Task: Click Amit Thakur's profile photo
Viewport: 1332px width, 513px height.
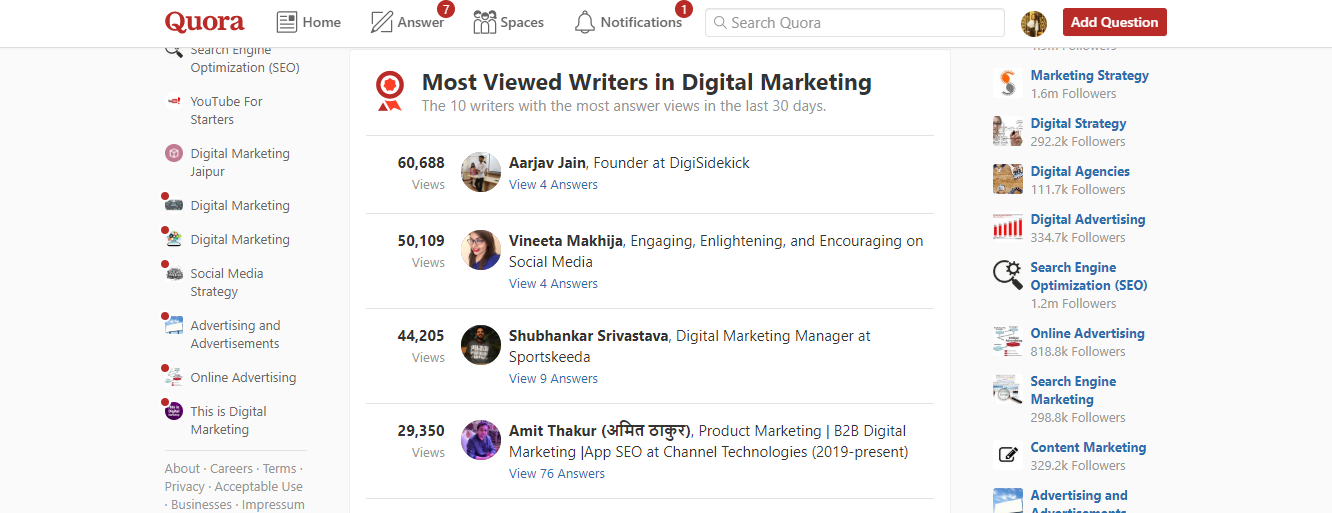Action: coord(481,440)
